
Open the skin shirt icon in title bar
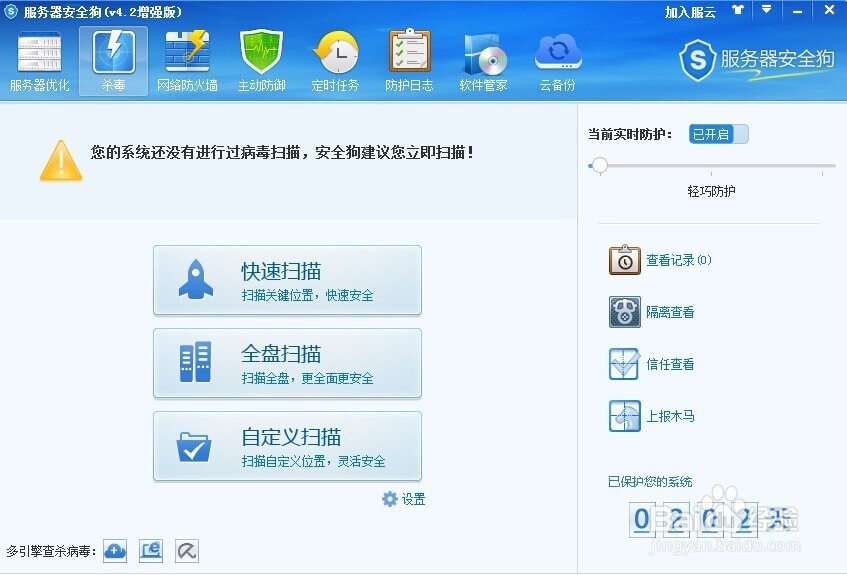[738, 10]
